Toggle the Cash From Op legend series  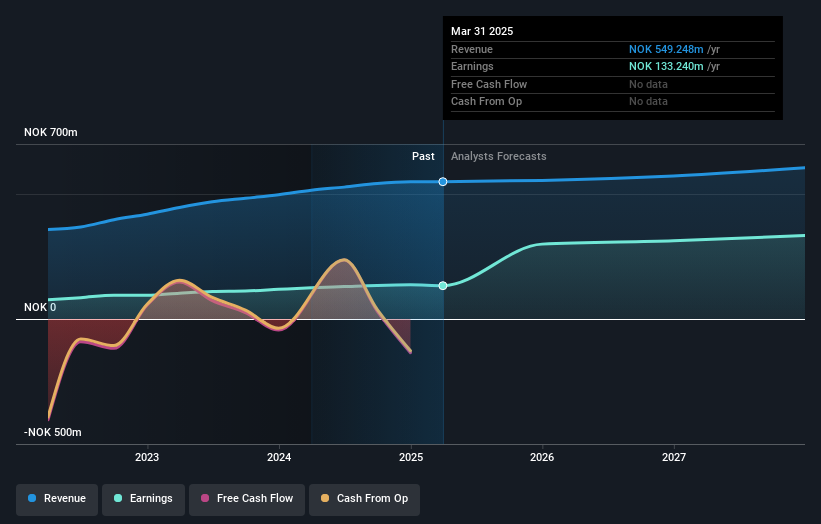364,499
